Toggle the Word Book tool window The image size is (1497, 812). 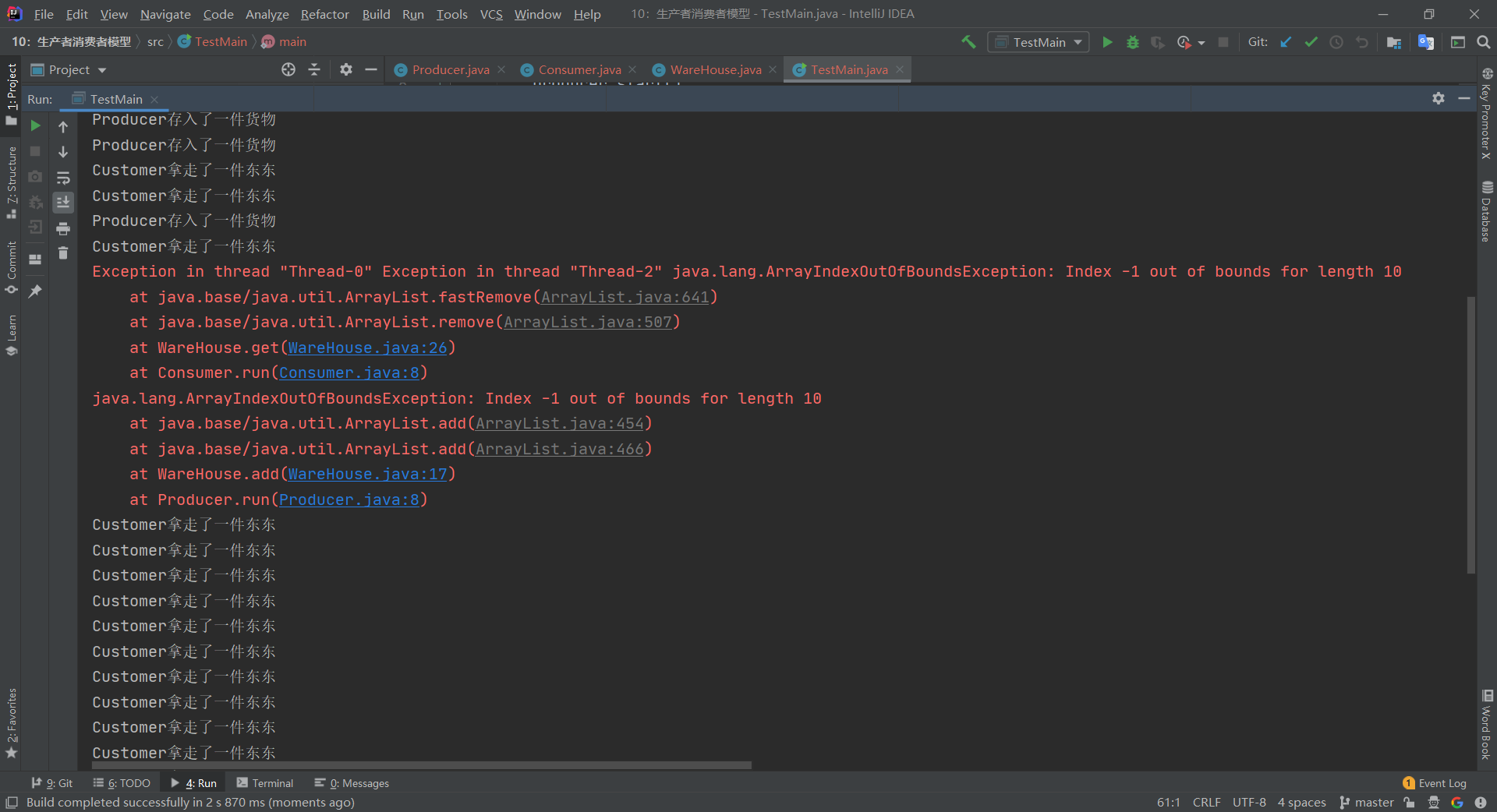tap(1487, 725)
